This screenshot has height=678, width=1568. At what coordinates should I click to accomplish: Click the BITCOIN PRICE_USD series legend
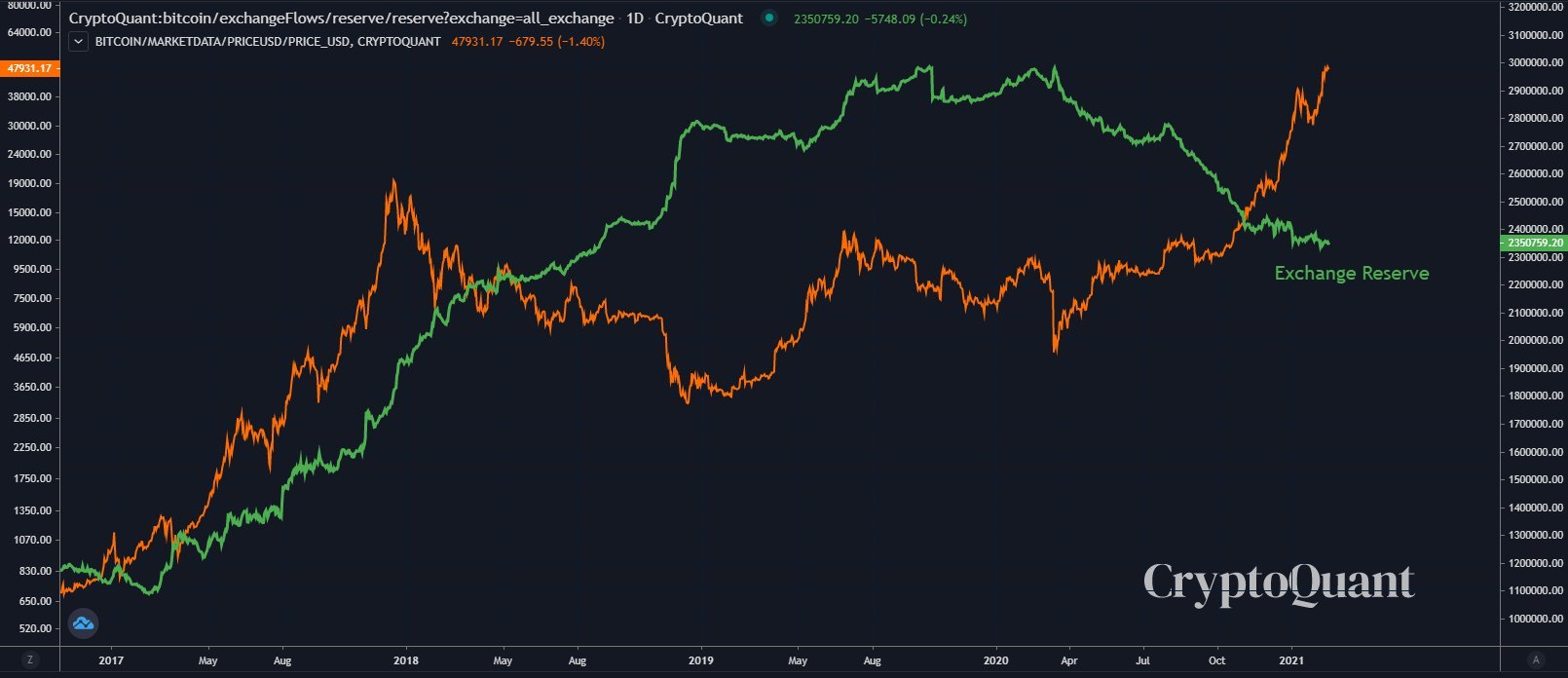click(268, 42)
